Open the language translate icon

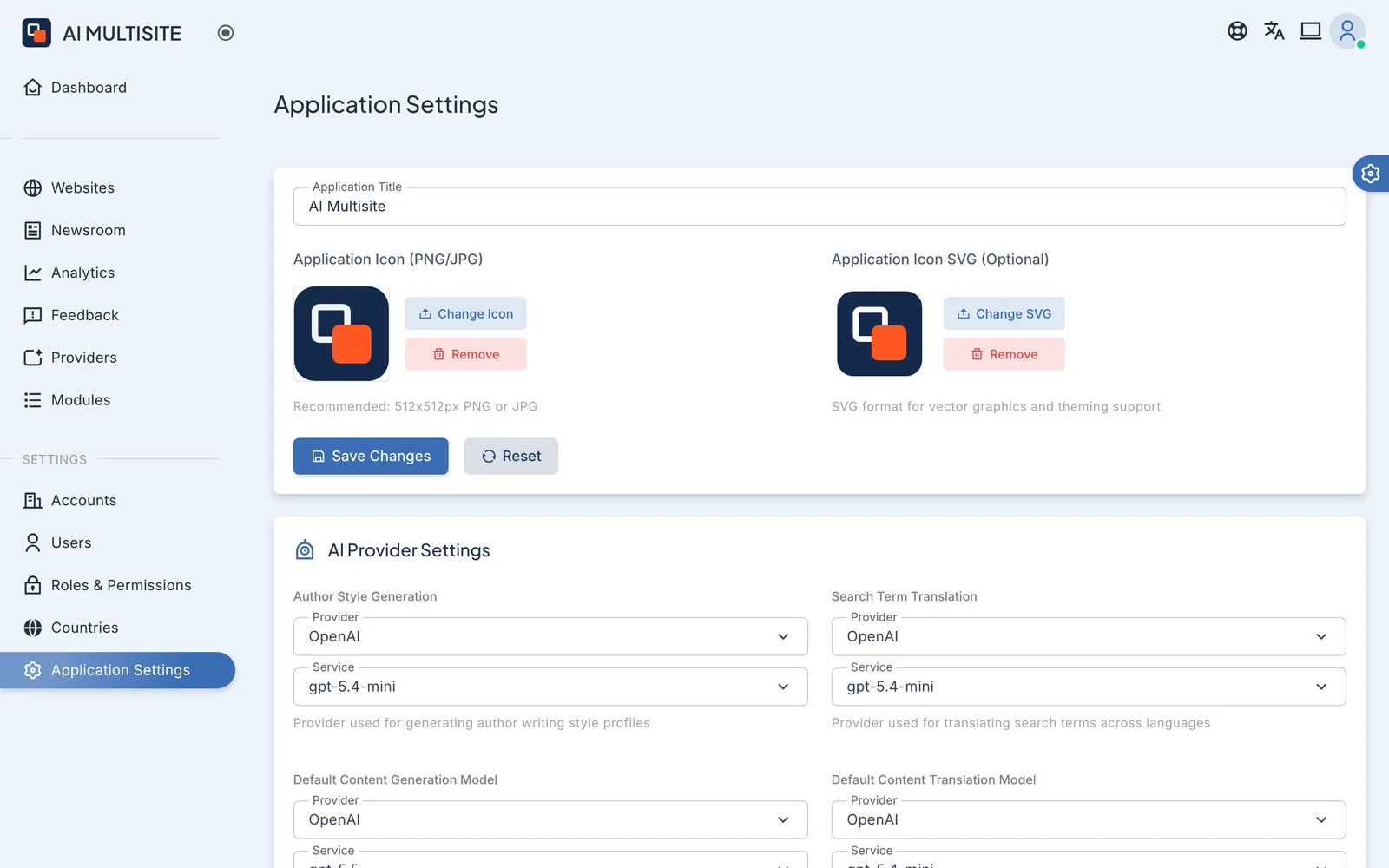(x=1274, y=31)
